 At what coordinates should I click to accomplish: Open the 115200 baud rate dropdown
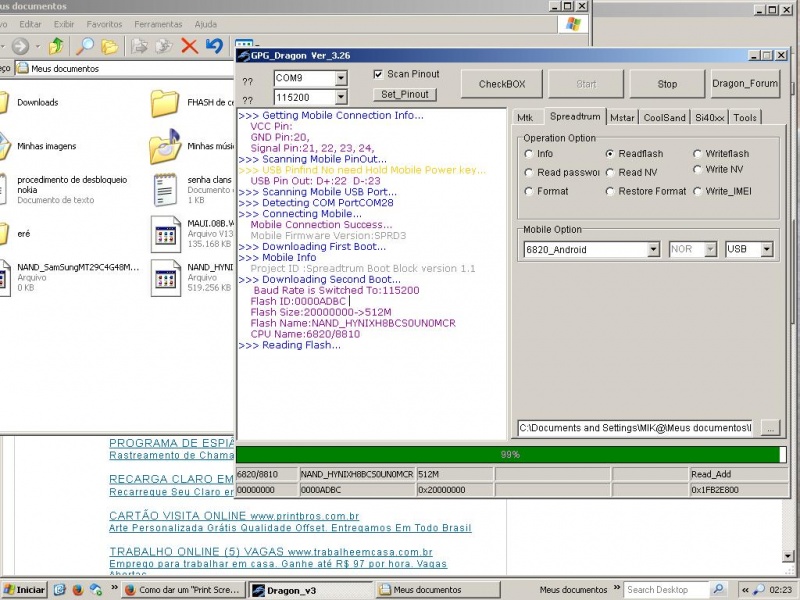pyautogui.click(x=341, y=97)
